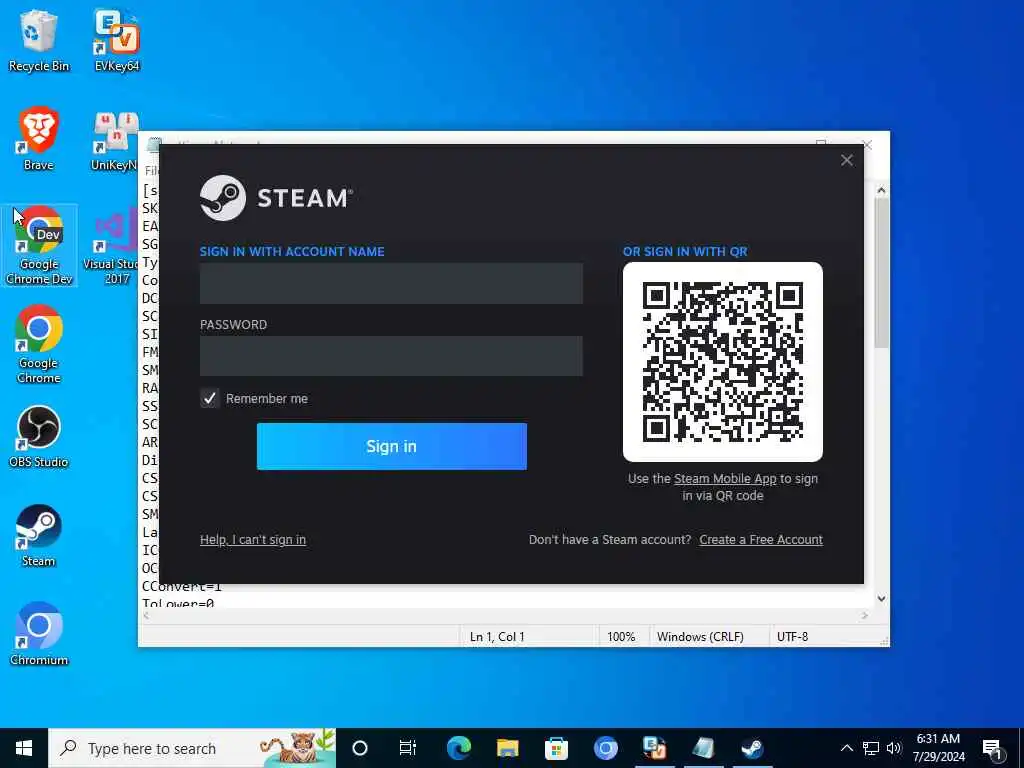Open Task View from the taskbar

pos(408,748)
